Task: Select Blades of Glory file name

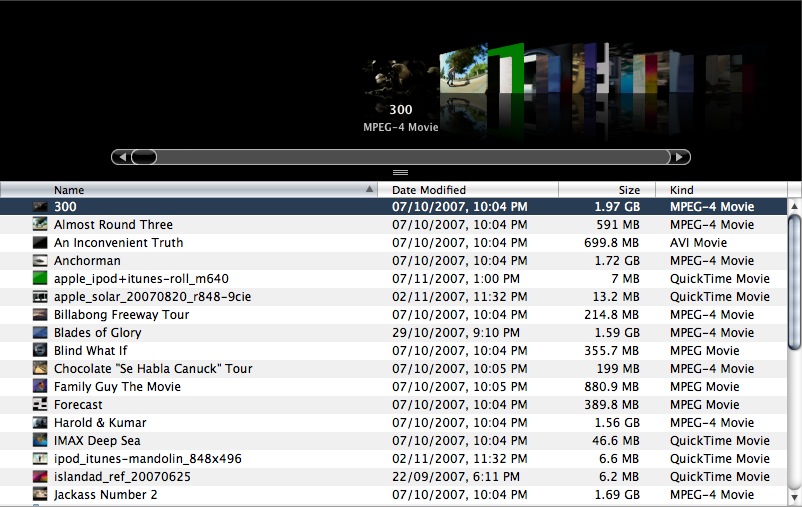Action: click(x=98, y=333)
